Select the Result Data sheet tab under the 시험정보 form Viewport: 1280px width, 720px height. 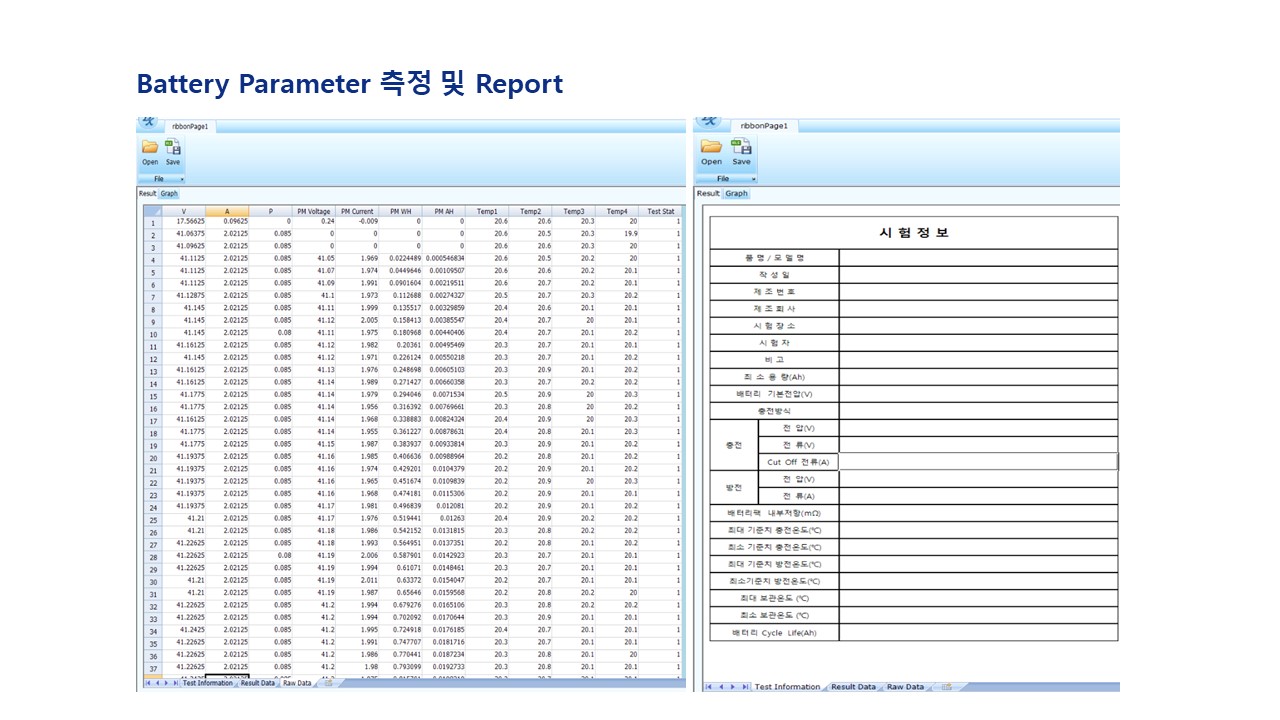[x=853, y=687]
